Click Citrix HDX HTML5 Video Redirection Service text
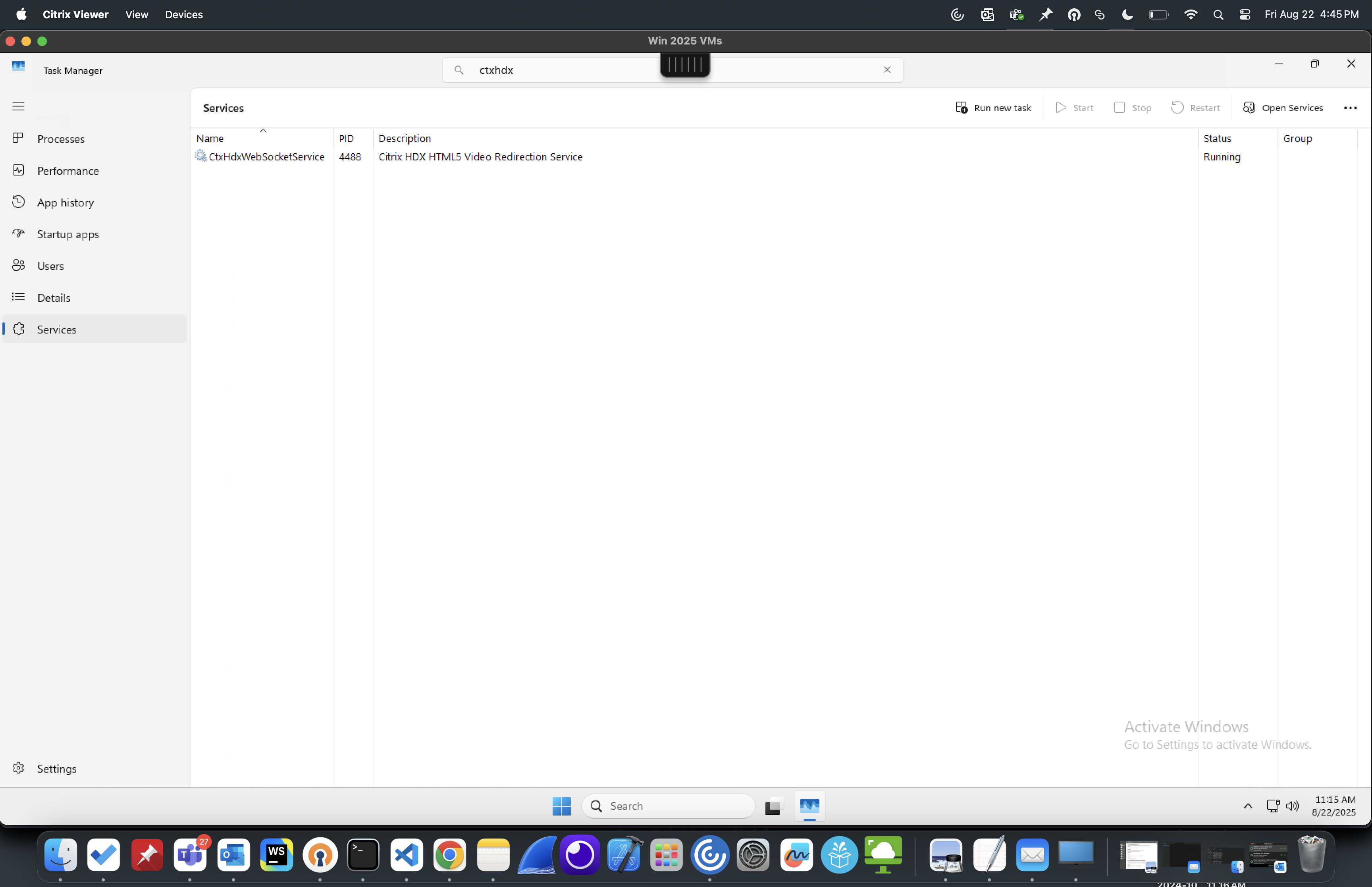Screen dimensions: 1372x887 coord(480,157)
